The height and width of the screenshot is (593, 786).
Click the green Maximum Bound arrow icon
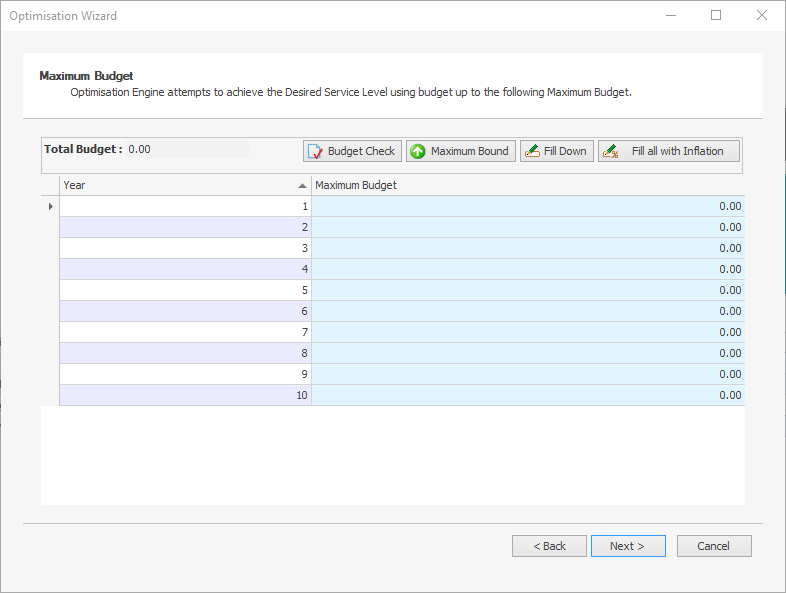tap(418, 151)
